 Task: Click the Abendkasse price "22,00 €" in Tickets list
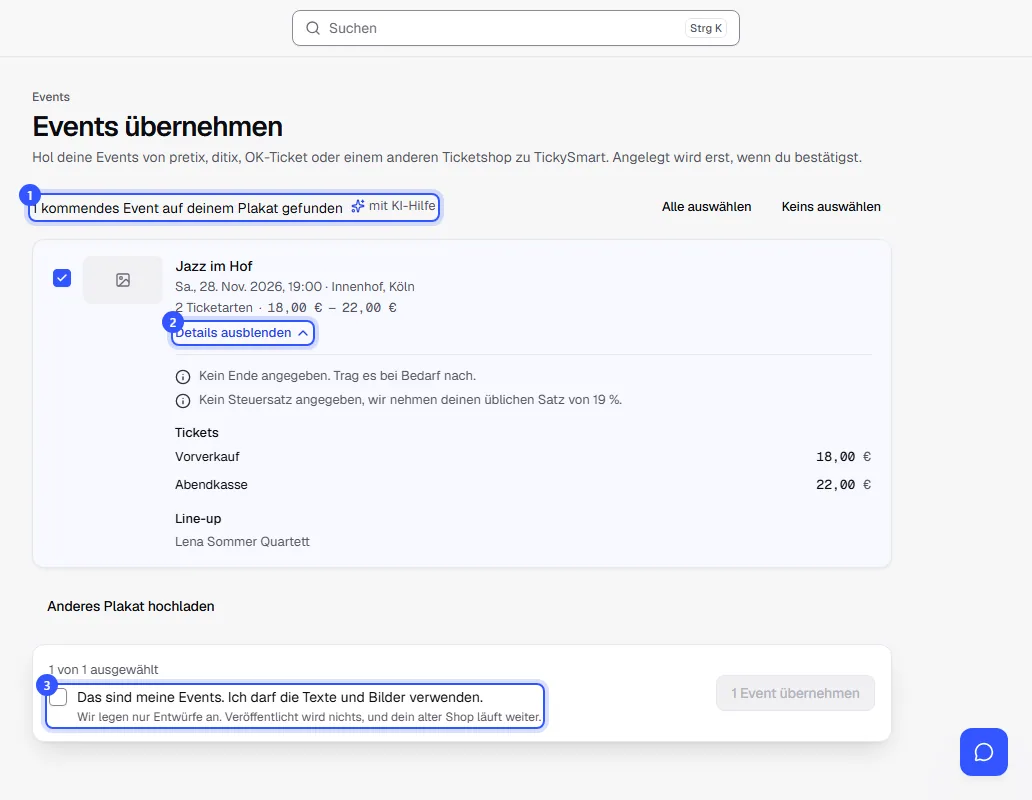[x=843, y=485]
